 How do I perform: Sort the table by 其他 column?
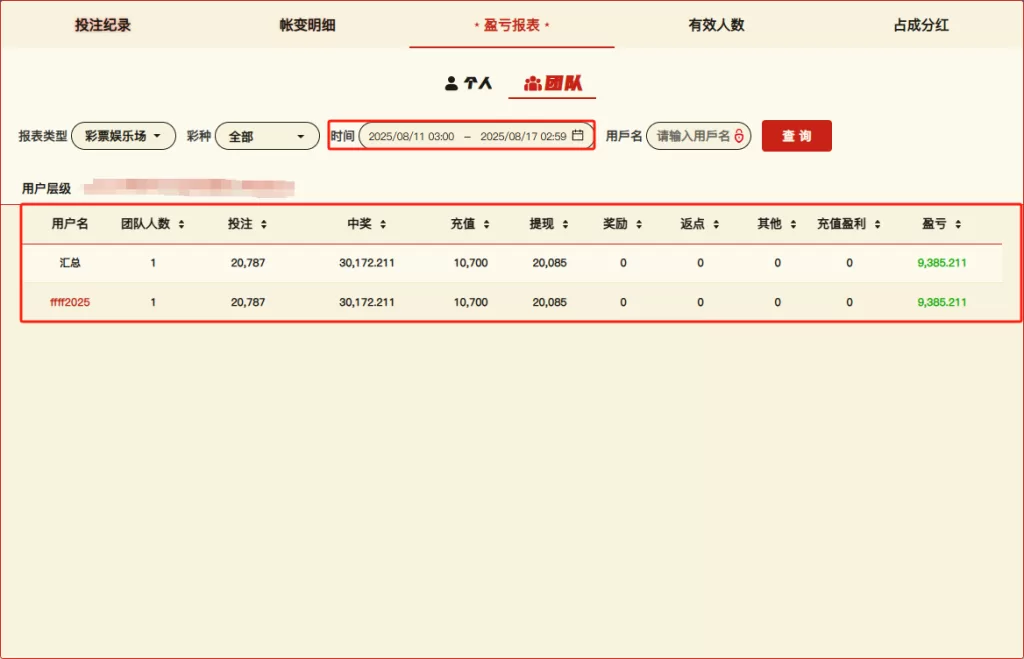(793, 224)
